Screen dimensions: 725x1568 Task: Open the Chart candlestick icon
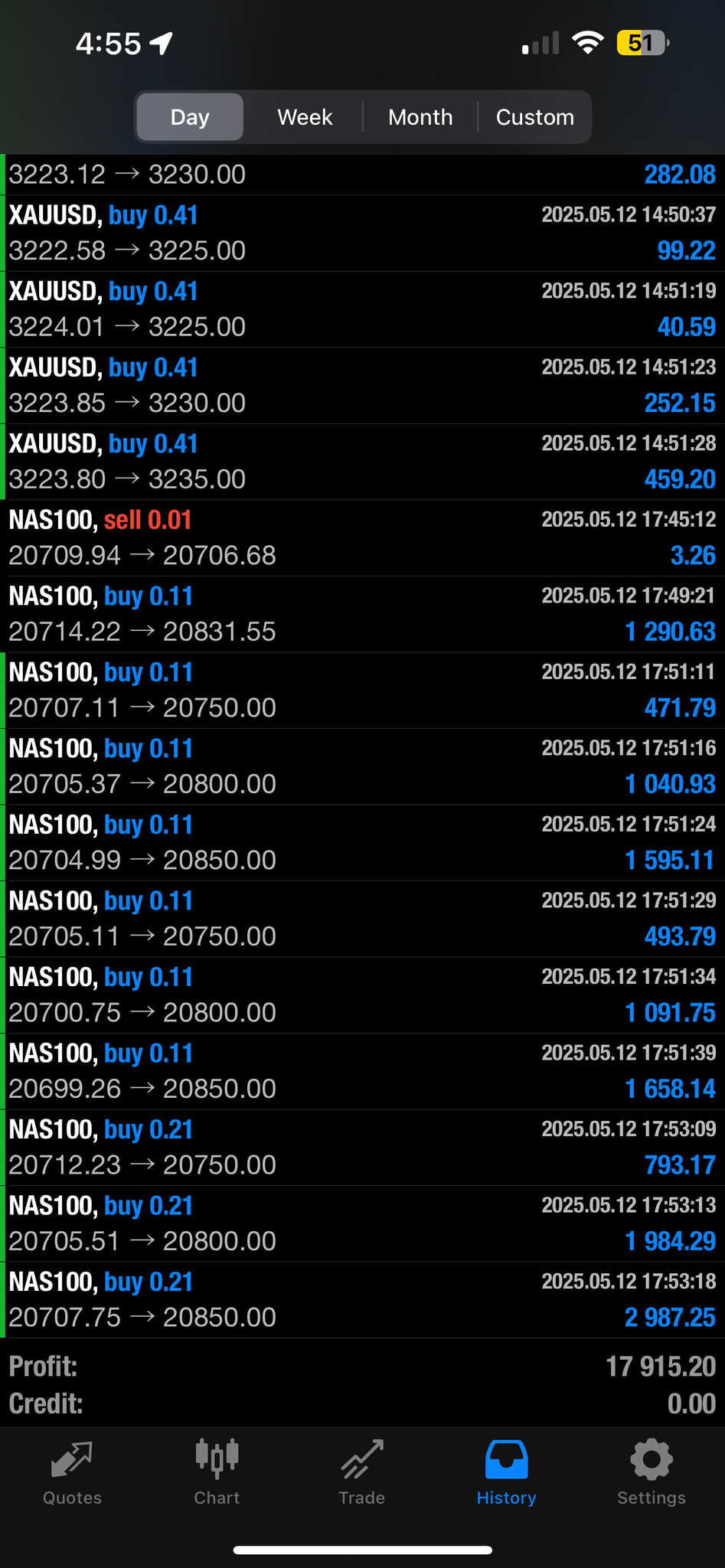coord(217,1459)
